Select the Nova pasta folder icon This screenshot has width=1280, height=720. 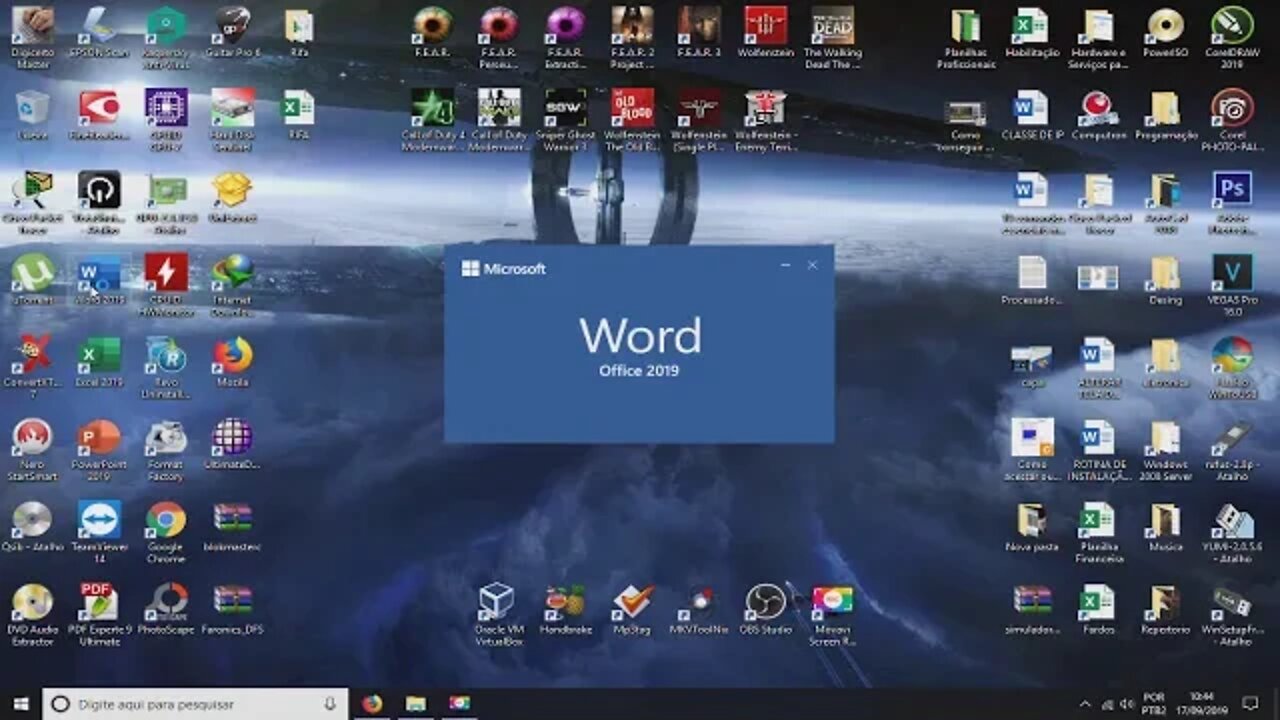[1031, 526]
